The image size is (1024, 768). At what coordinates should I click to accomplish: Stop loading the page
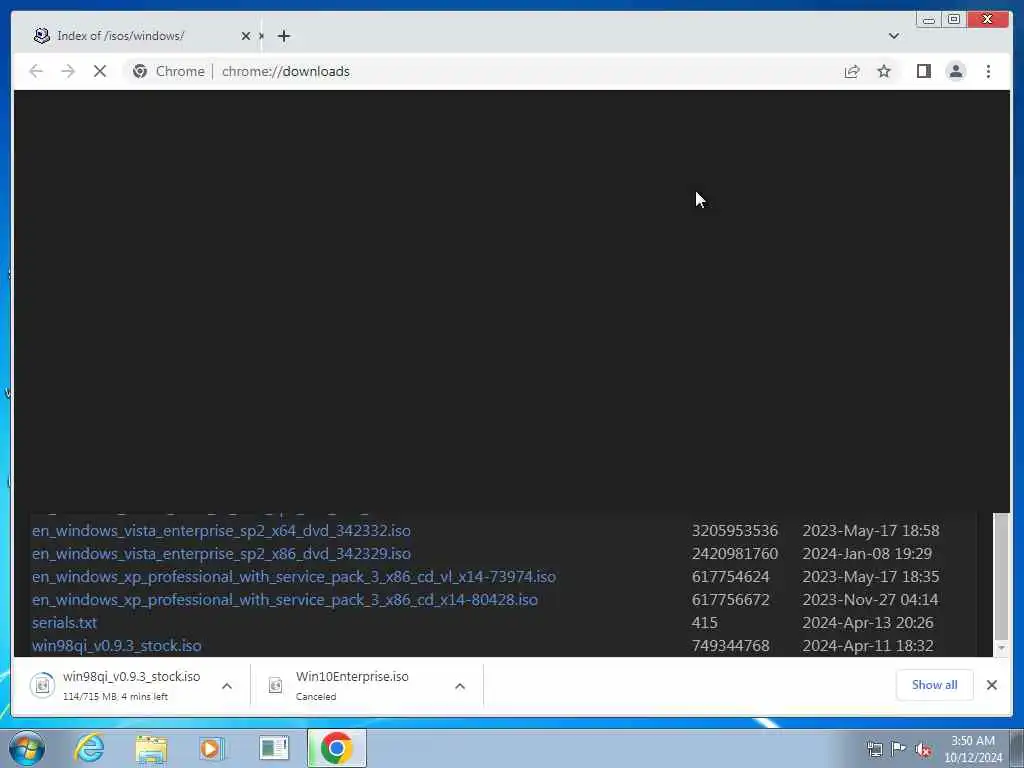pyautogui.click(x=100, y=71)
